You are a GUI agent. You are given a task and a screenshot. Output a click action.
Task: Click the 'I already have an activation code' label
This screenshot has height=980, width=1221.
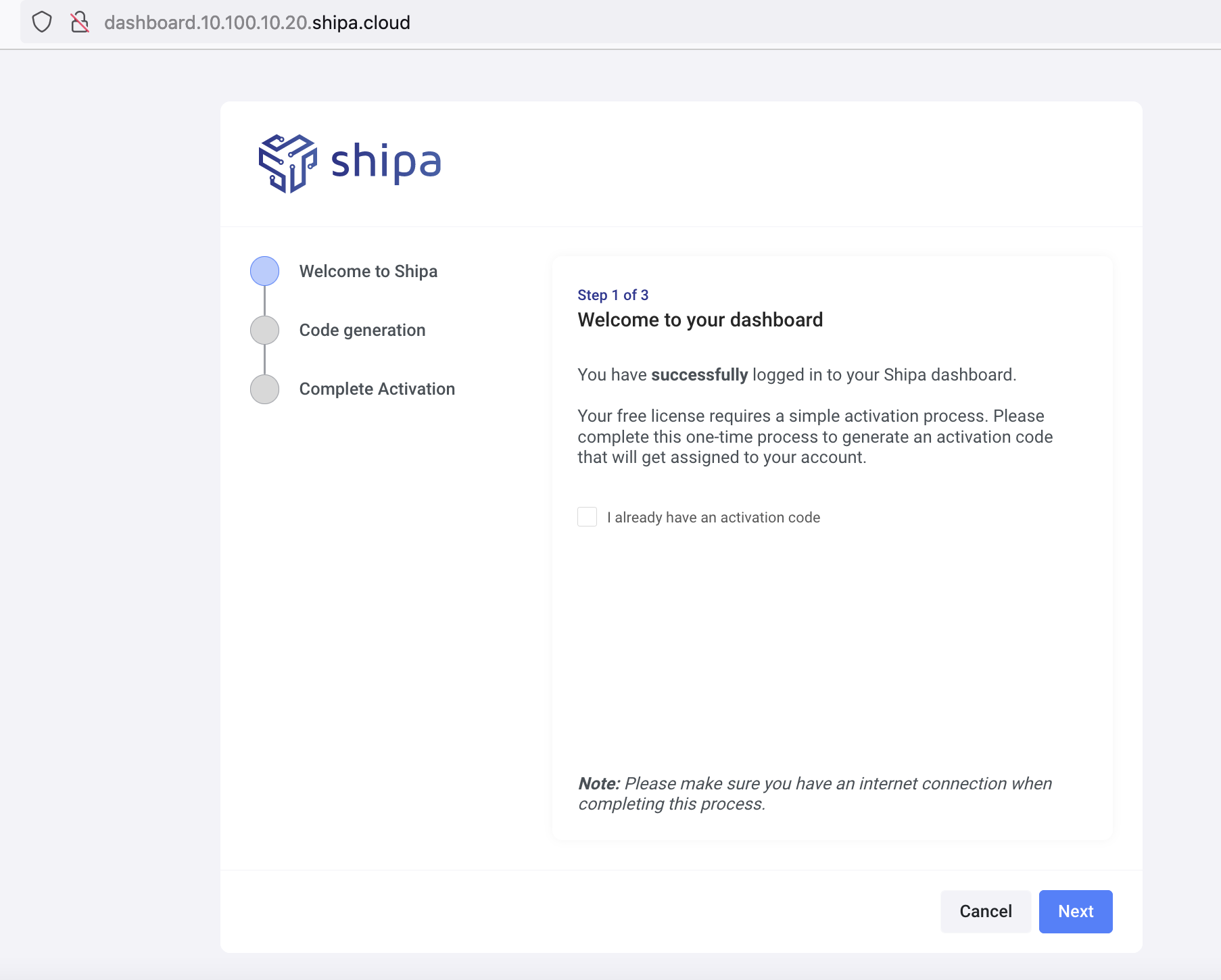(x=714, y=517)
